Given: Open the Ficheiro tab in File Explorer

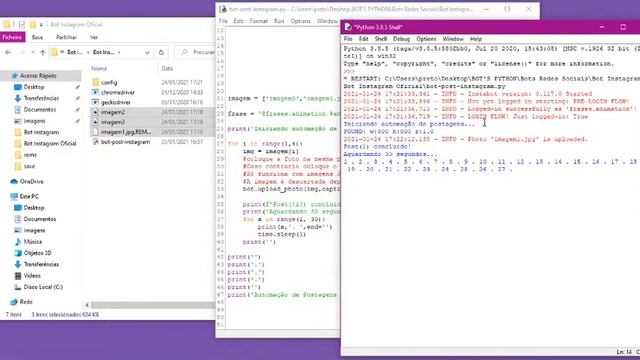Looking at the screenshot, I should click(x=12, y=37).
